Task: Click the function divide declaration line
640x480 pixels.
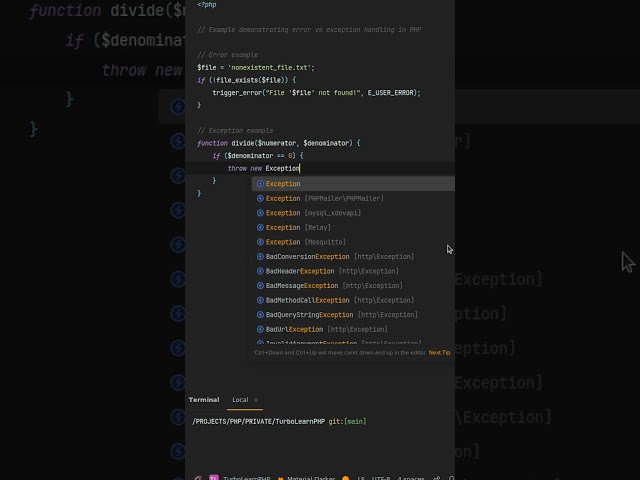Action: tap(279, 143)
